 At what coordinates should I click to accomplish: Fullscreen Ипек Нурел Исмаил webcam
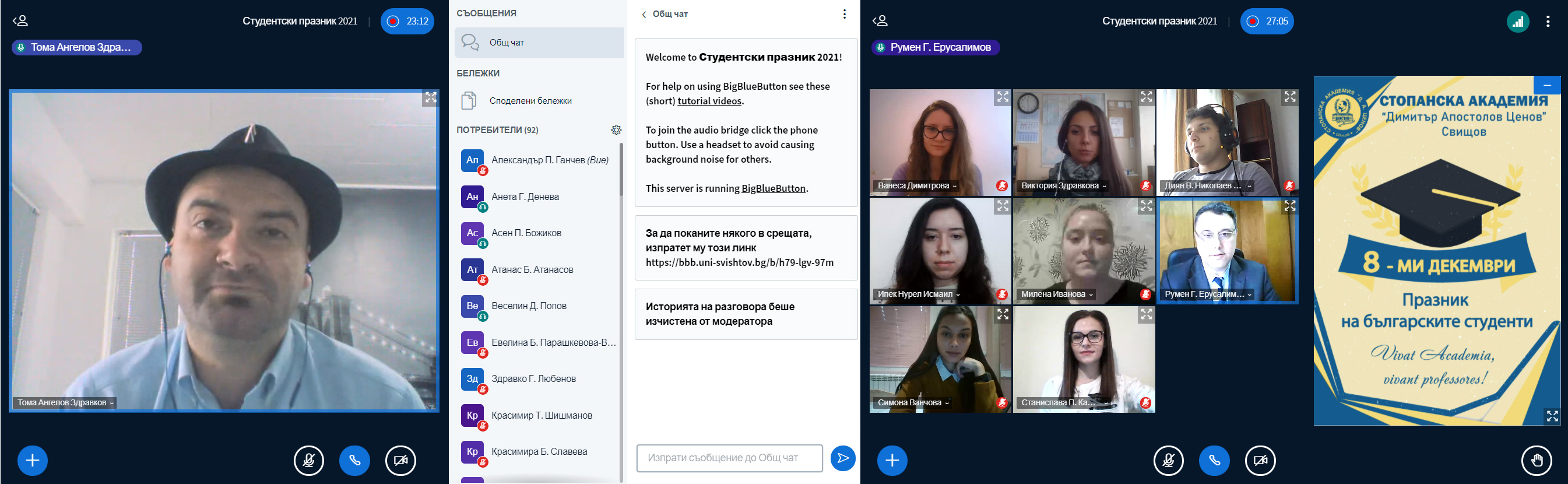click(1003, 206)
